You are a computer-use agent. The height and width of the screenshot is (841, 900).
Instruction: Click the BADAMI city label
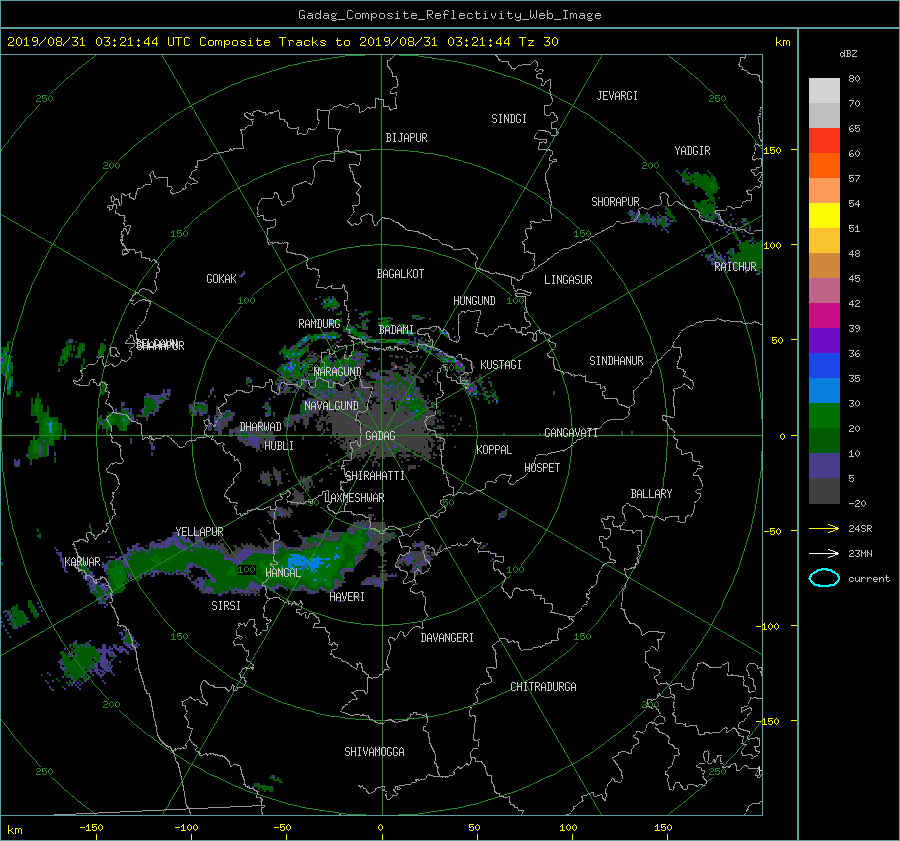396,330
